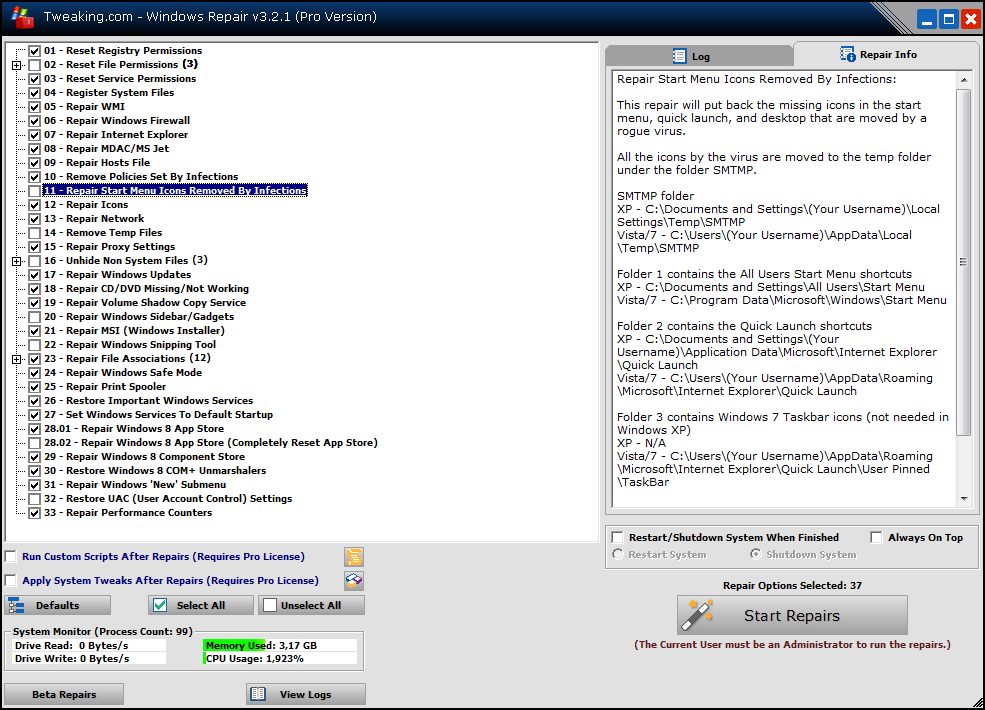Select row 13 - Repair Network

point(94,219)
